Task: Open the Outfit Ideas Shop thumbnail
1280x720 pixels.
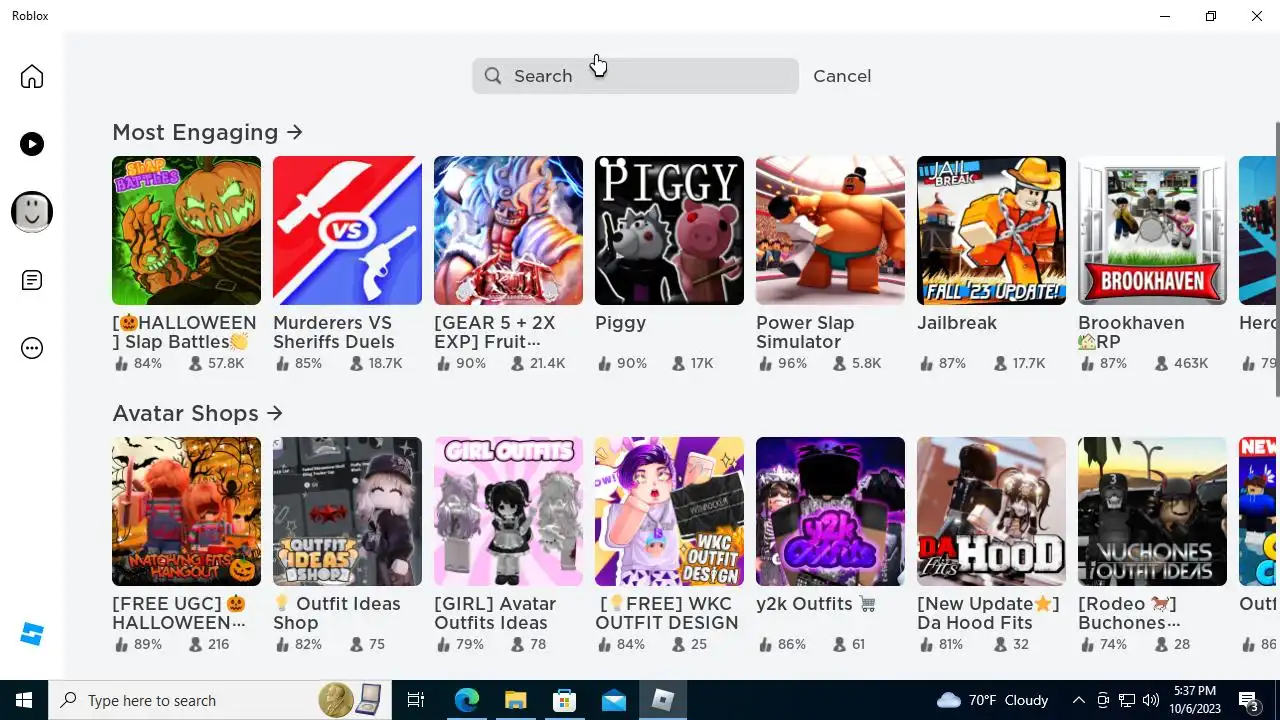Action: [347, 511]
